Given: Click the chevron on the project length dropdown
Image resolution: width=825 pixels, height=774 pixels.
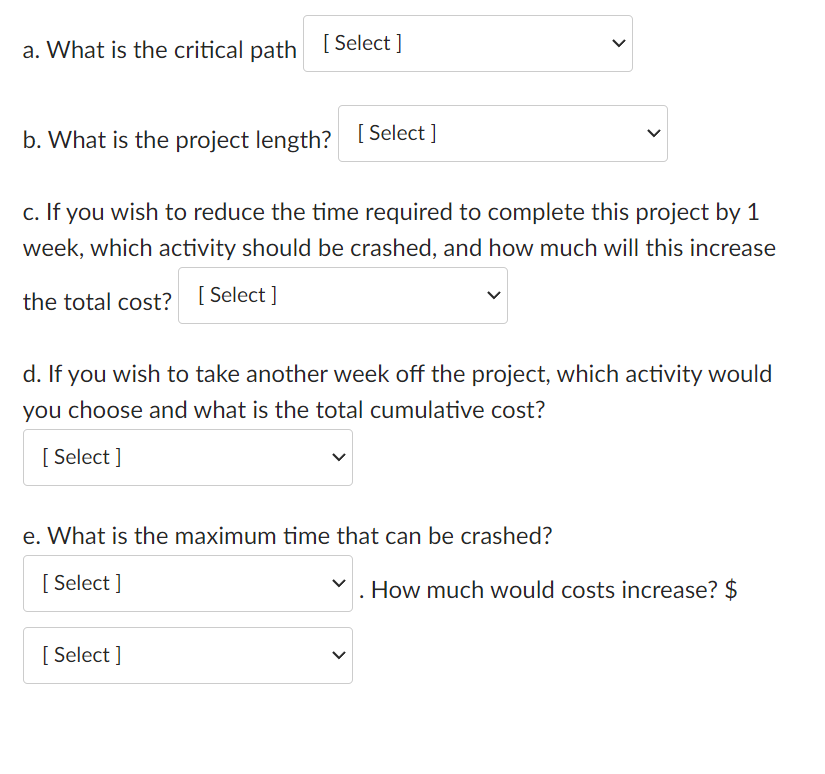Looking at the screenshot, I should point(653,133).
